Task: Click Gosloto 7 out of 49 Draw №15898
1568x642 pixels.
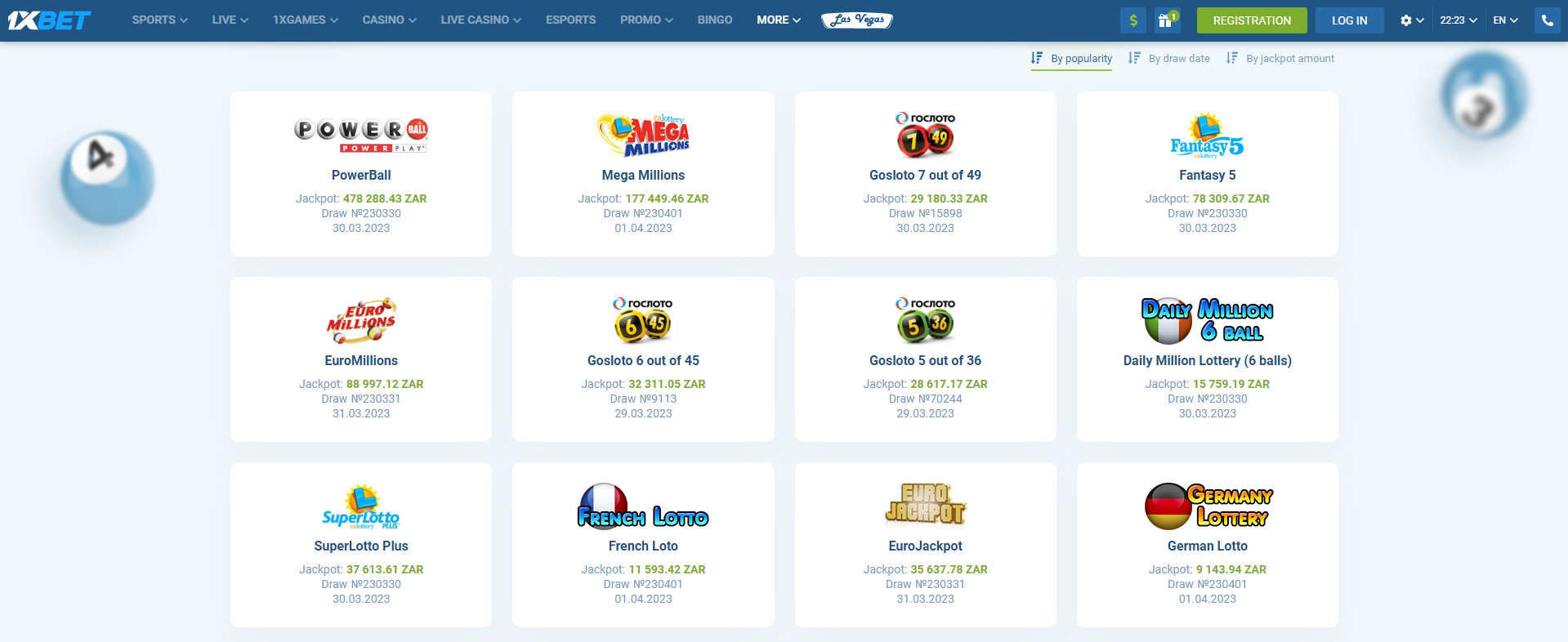Action: 925,213
